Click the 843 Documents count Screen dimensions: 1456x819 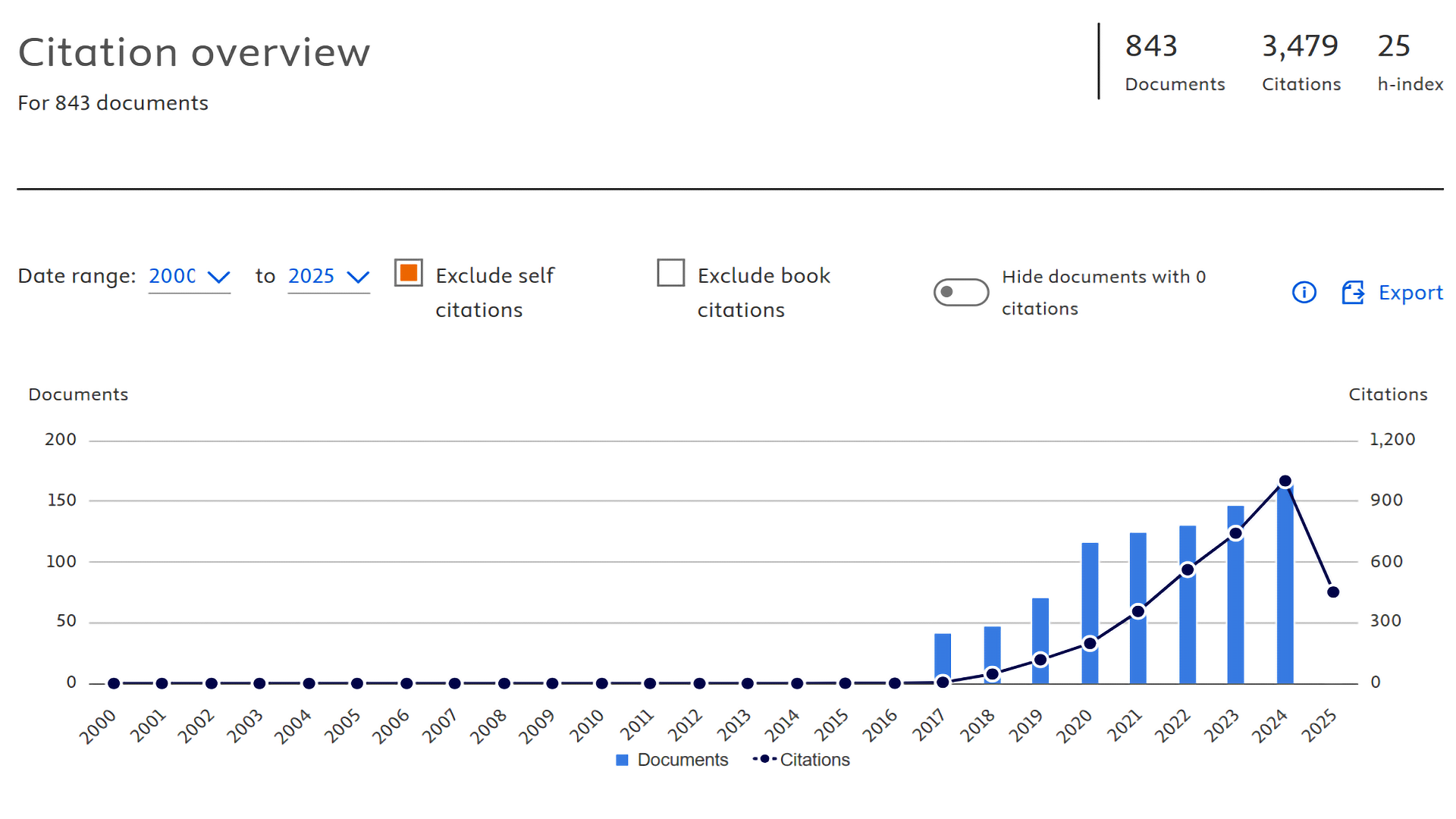(1151, 46)
